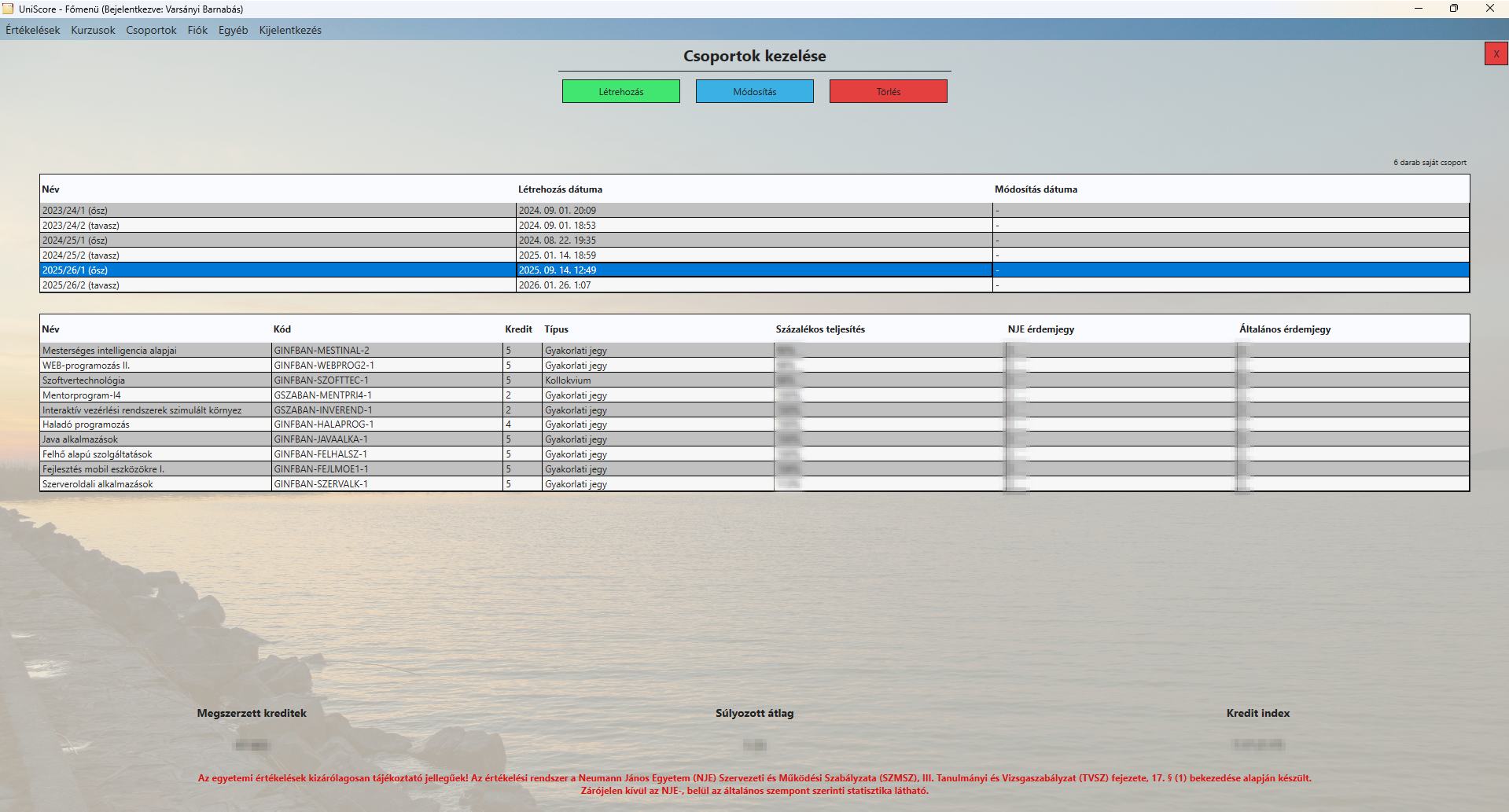Click the blue Módosítás button
Viewport: 1509px width, 812px height.
[x=754, y=90]
